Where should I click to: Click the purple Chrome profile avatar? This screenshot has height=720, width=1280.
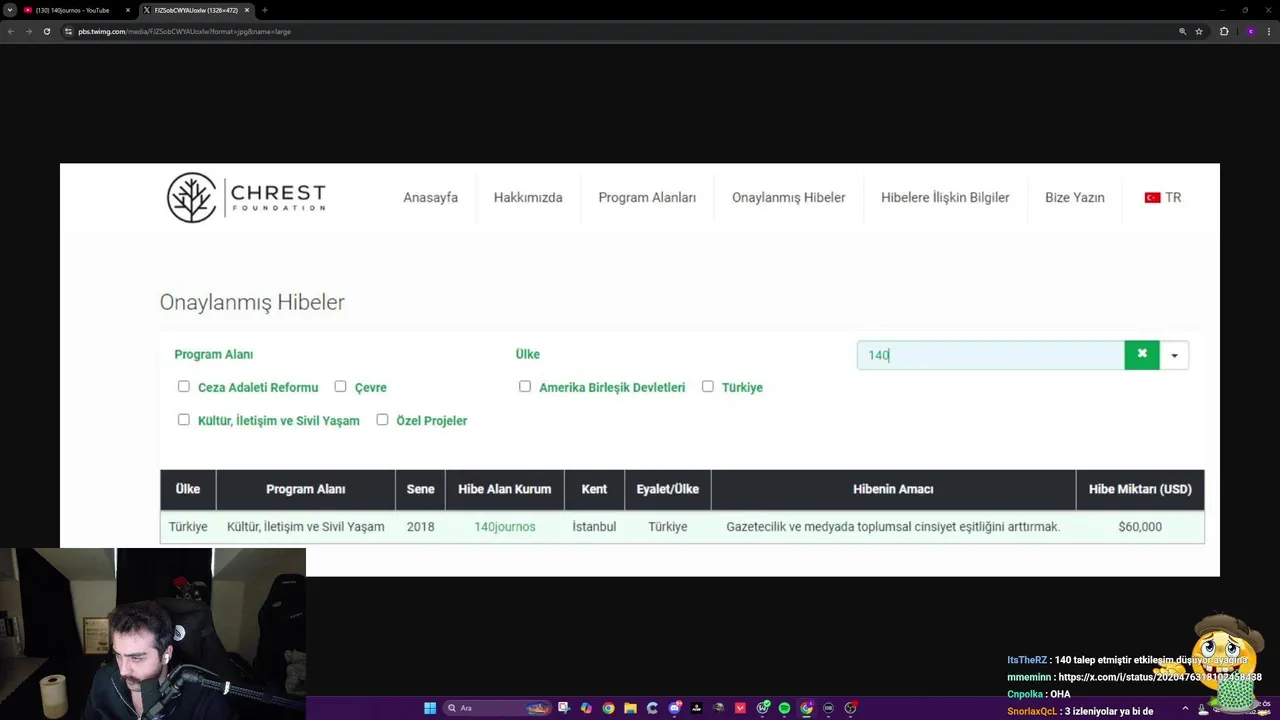[x=1250, y=31]
